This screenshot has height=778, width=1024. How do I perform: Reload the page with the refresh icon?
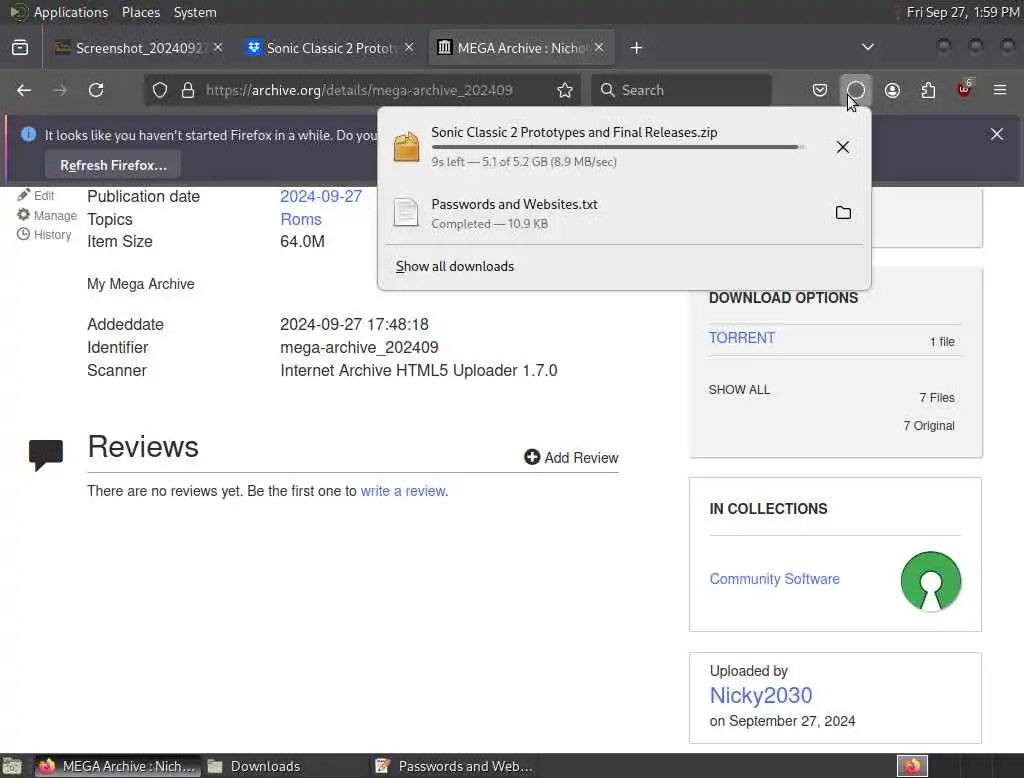[x=96, y=90]
